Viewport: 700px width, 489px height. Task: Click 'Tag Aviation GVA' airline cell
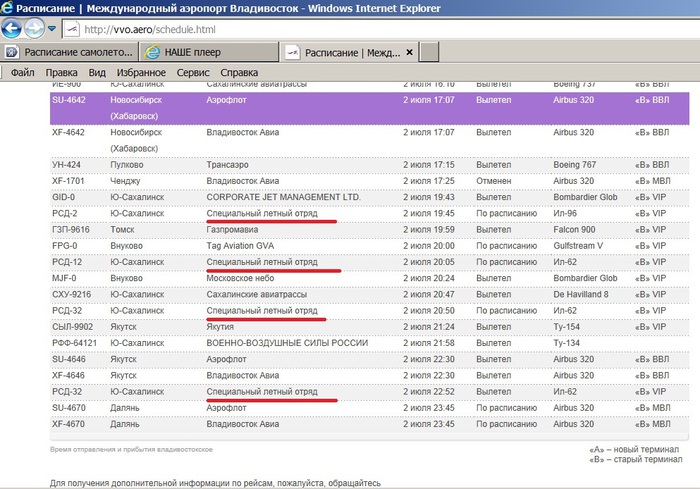[x=240, y=246]
